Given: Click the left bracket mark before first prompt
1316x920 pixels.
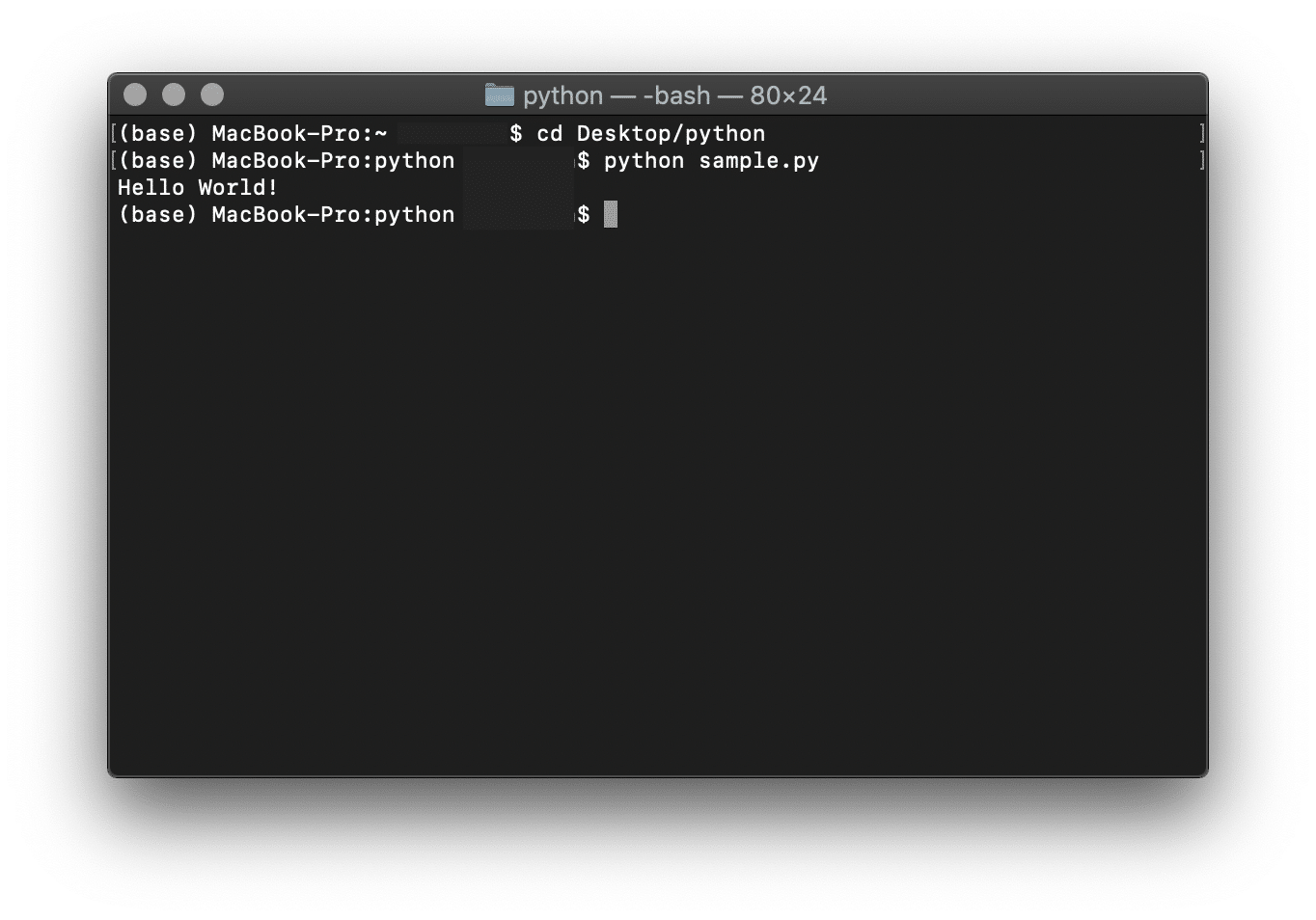Looking at the screenshot, I should (x=114, y=133).
